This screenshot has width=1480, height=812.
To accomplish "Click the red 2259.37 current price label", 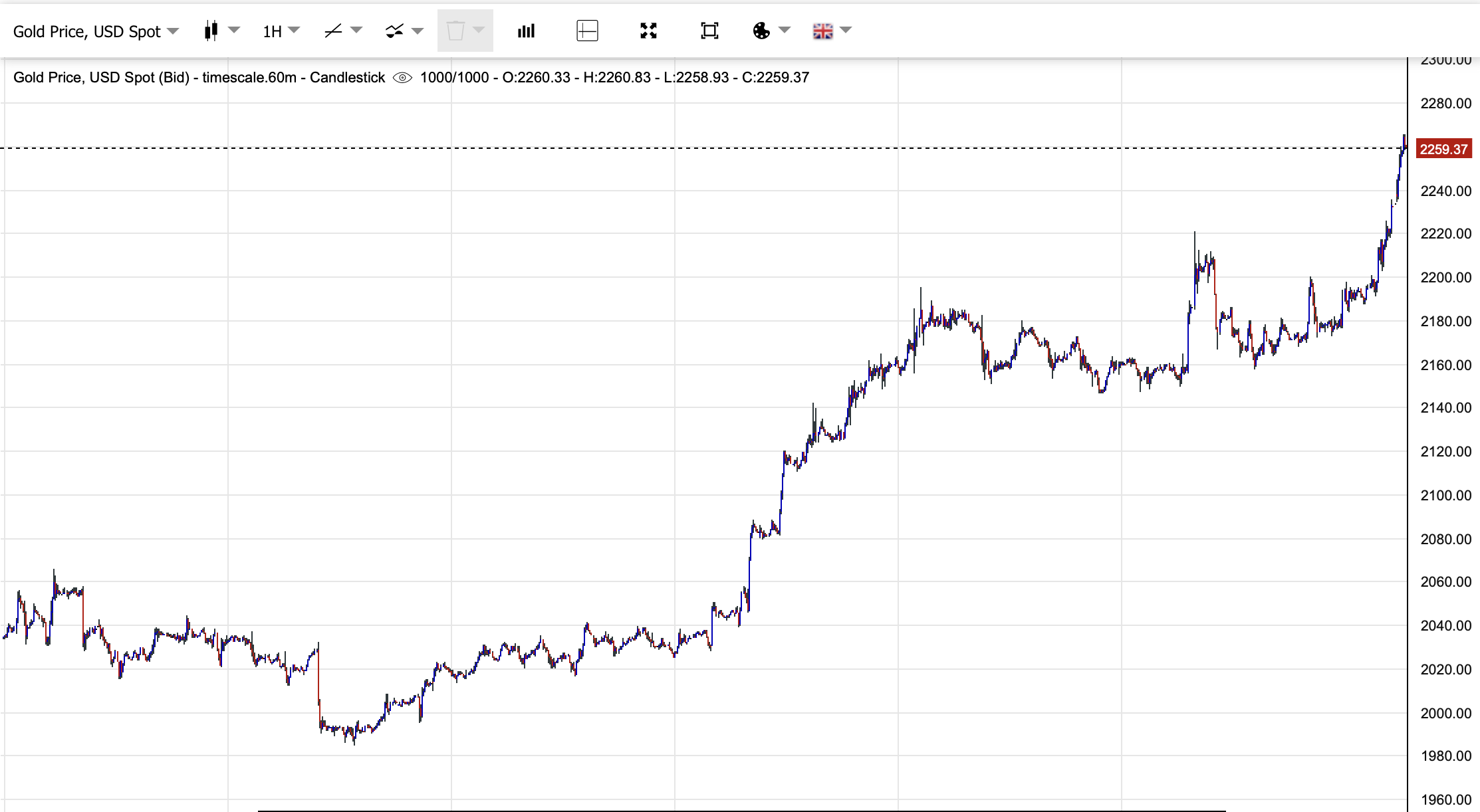I will [1443, 149].
